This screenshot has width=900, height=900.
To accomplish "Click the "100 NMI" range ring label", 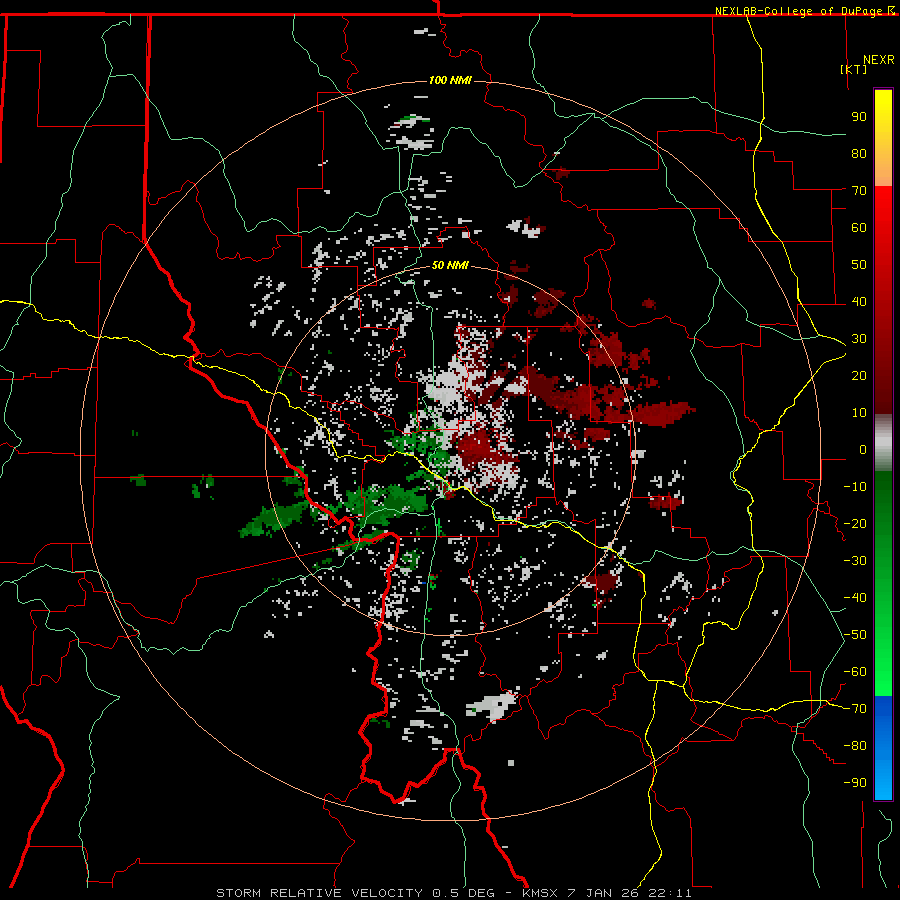I will point(450,80).
